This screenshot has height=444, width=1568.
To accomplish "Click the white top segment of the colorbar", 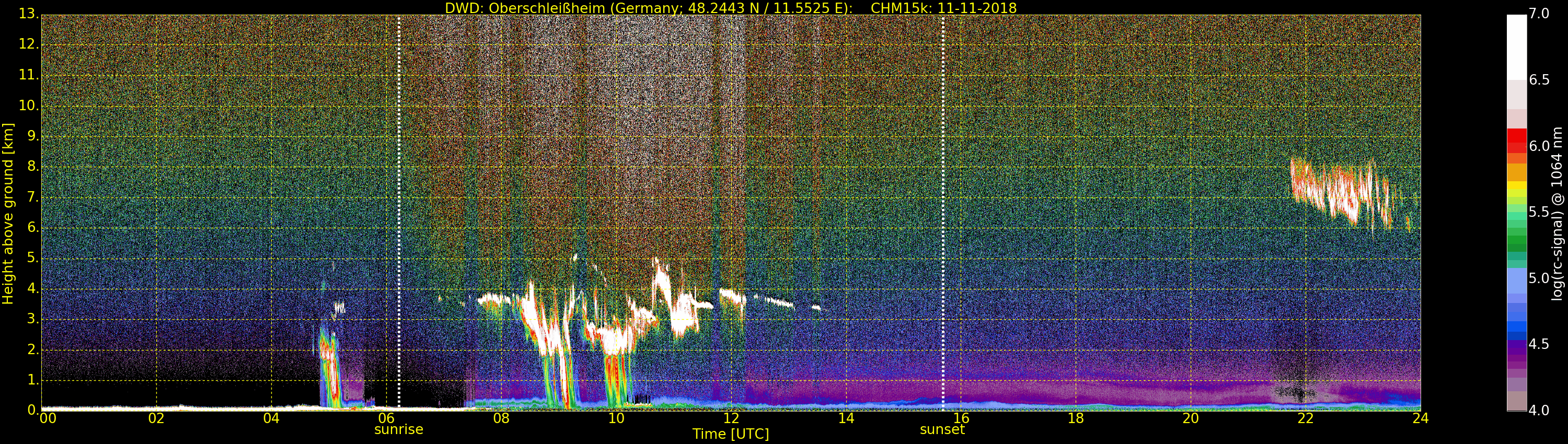I will (1516, 47).
